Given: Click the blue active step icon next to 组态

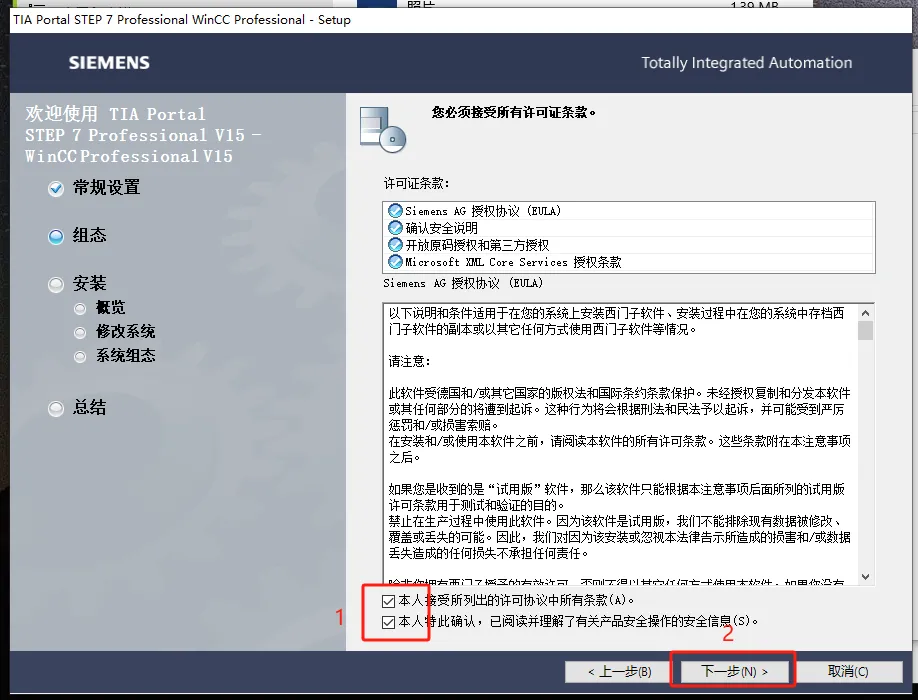Looking at the screenshot, I should (56, 236).
